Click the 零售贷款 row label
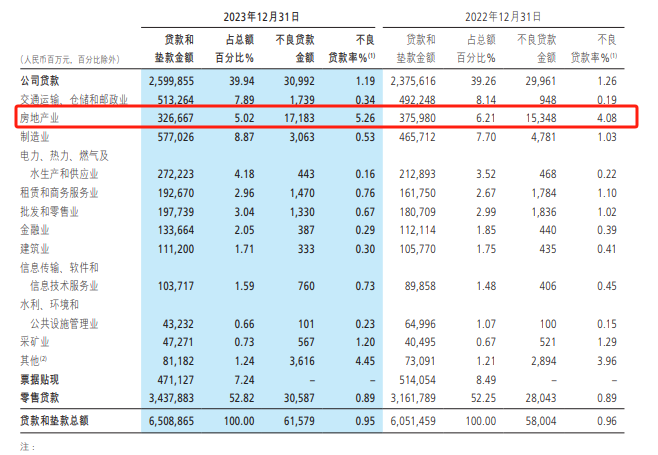Image resolution: width=658 pixels, height=455 pixels. 40,397
